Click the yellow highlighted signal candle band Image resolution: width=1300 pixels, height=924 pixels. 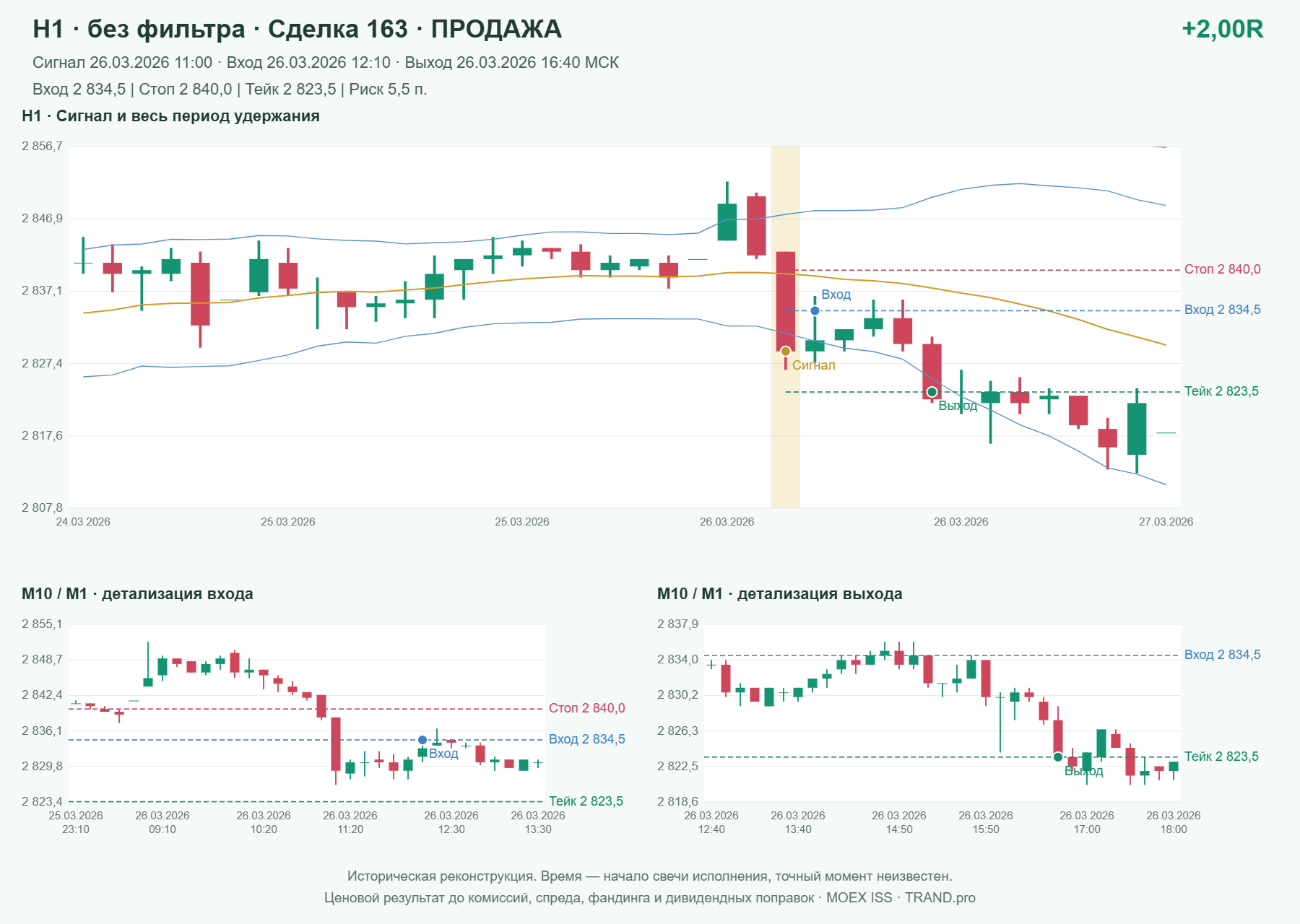(x=786, y=327)
